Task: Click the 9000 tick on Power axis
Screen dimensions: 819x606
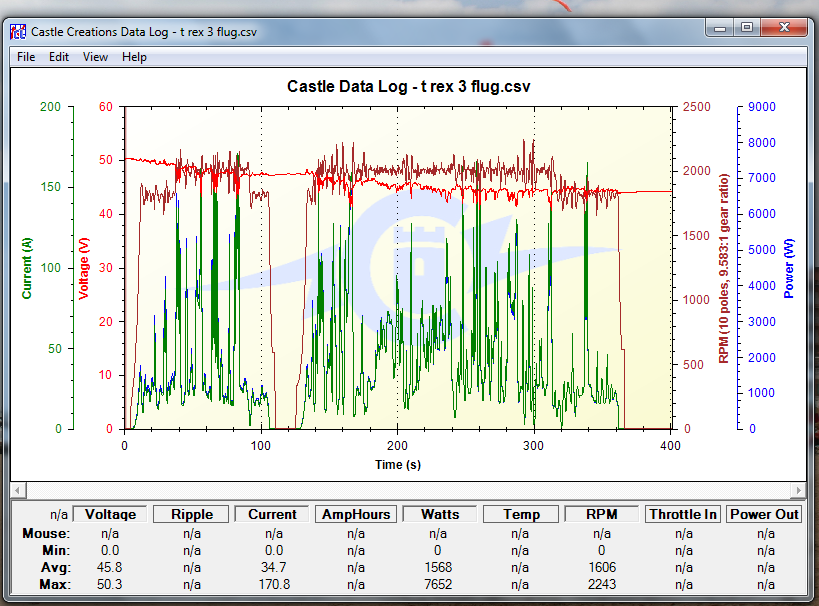Action: (762, 107)
